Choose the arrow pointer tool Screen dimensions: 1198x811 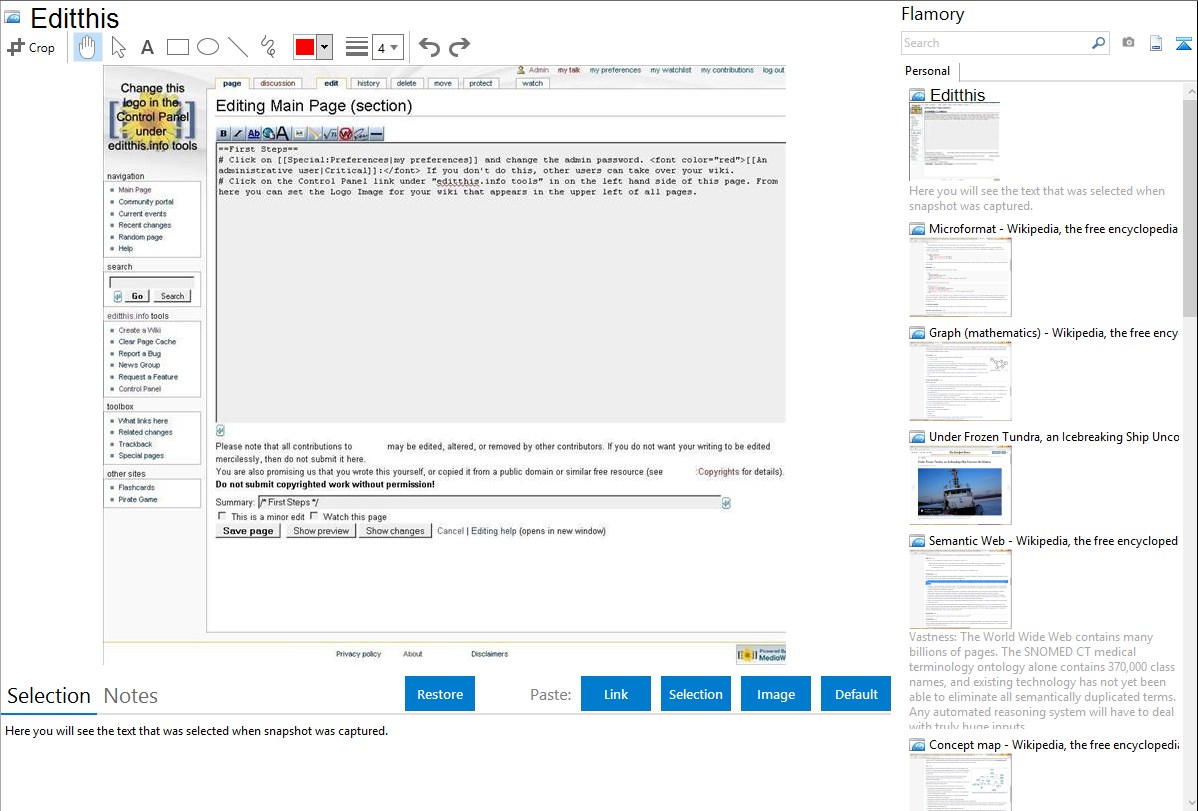[118, 47]
